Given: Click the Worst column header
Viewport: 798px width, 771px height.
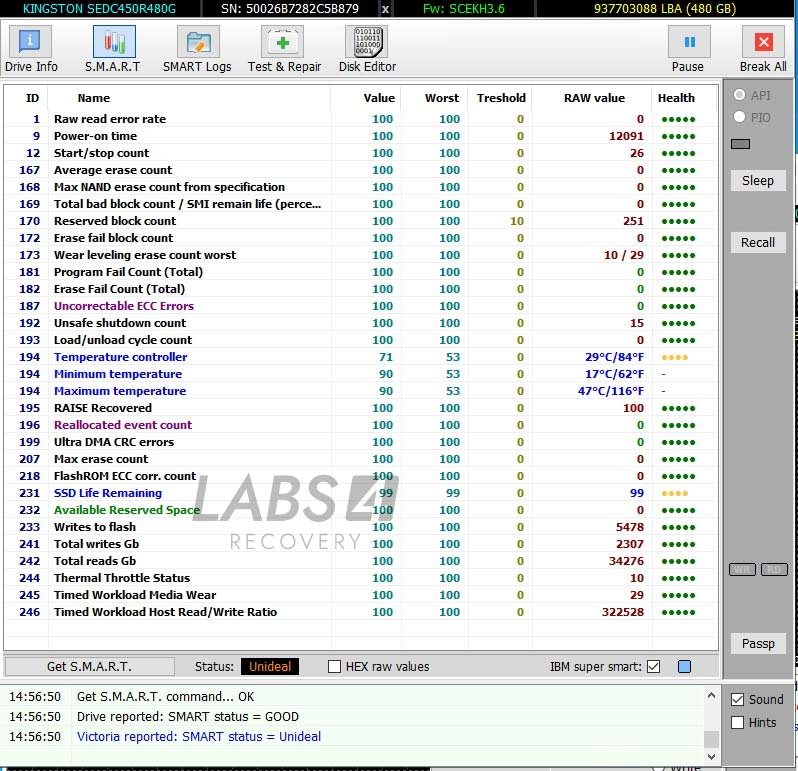Looking at the screenshot, I should tap(442, 98).
